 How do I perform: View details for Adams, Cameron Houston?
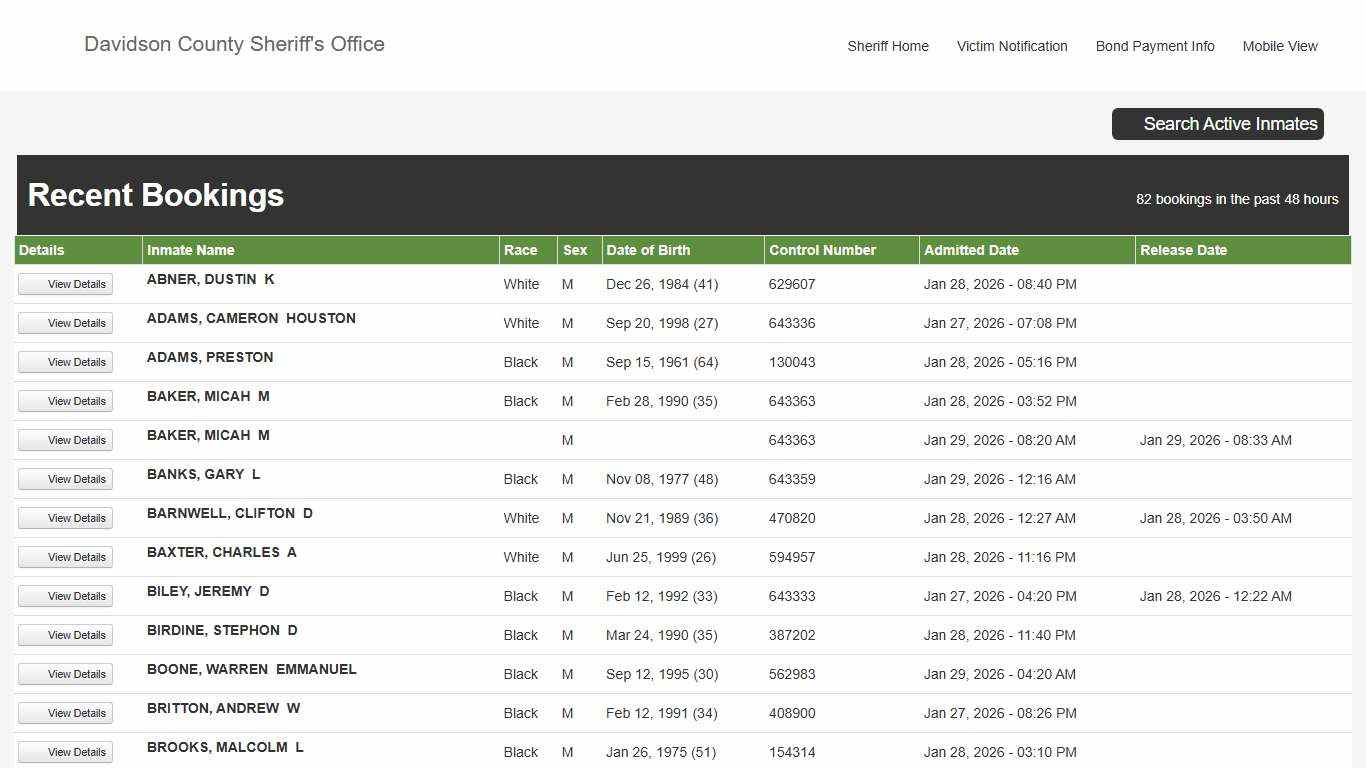coord(65,323)
